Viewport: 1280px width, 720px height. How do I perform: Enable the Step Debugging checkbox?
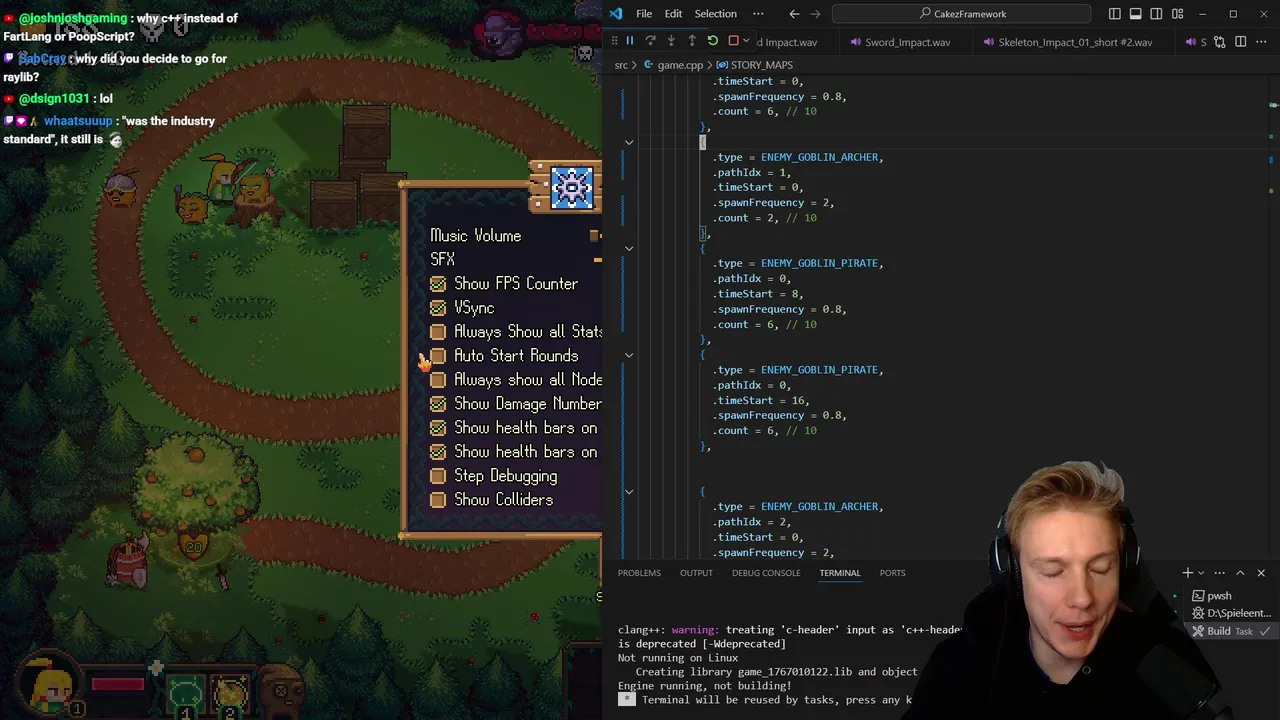point(438,476)
